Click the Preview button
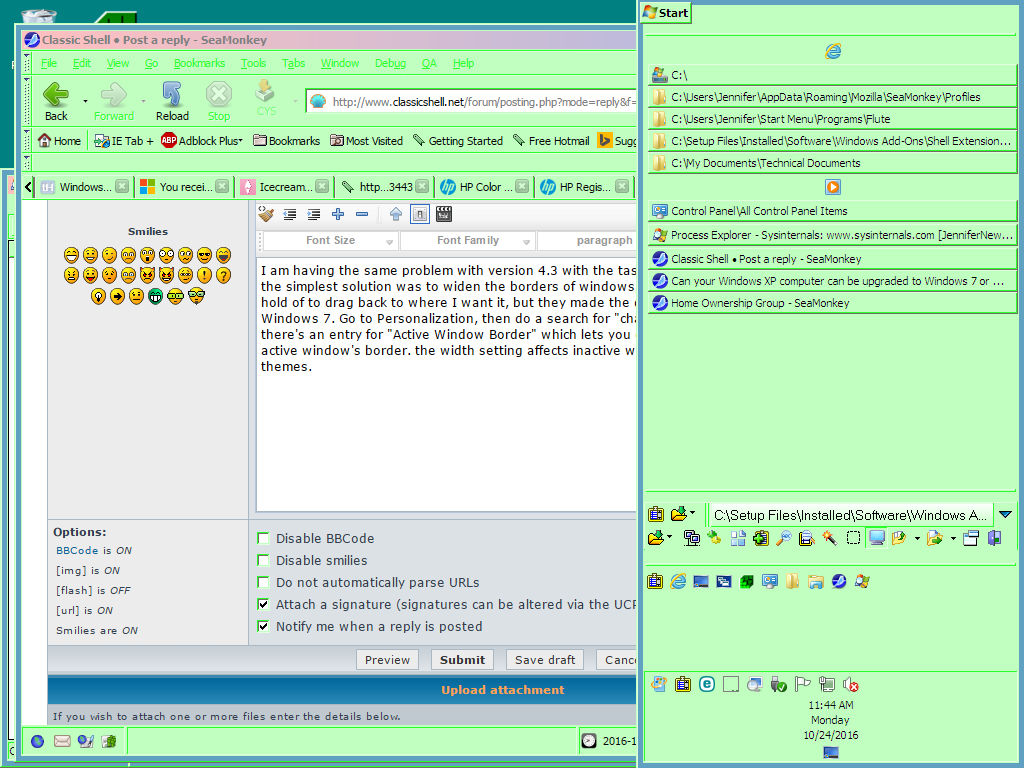This screenshot has width=1024, height=768. point(387,660)
